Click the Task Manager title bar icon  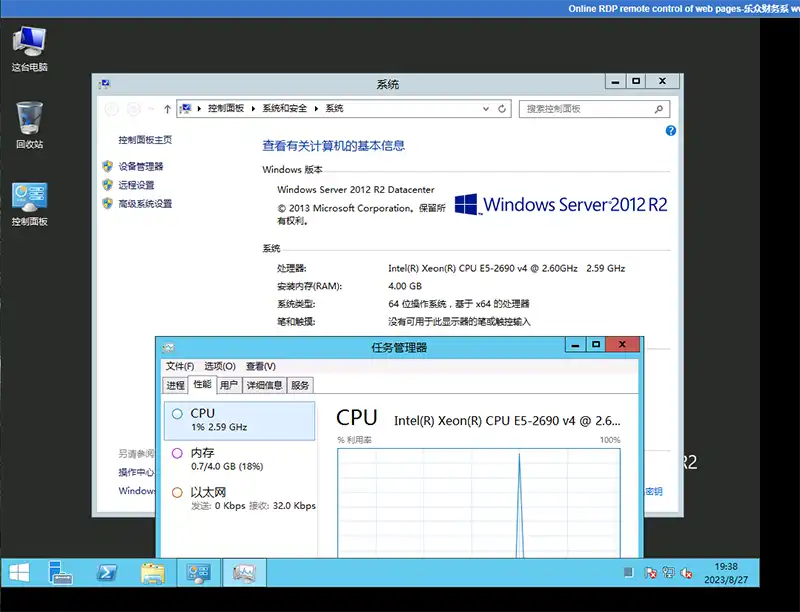coord(168,348)
